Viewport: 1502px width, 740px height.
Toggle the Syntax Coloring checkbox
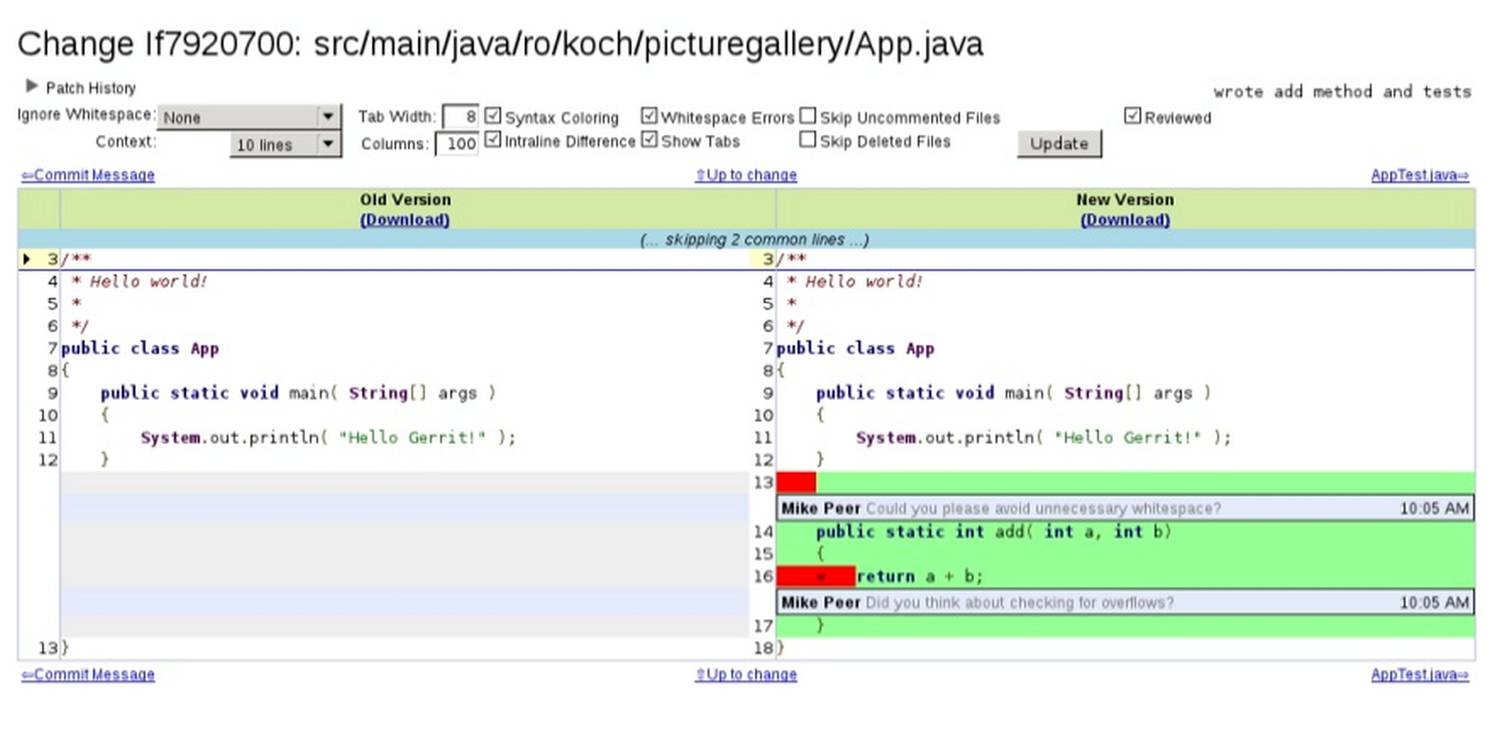tap(492, 116)
